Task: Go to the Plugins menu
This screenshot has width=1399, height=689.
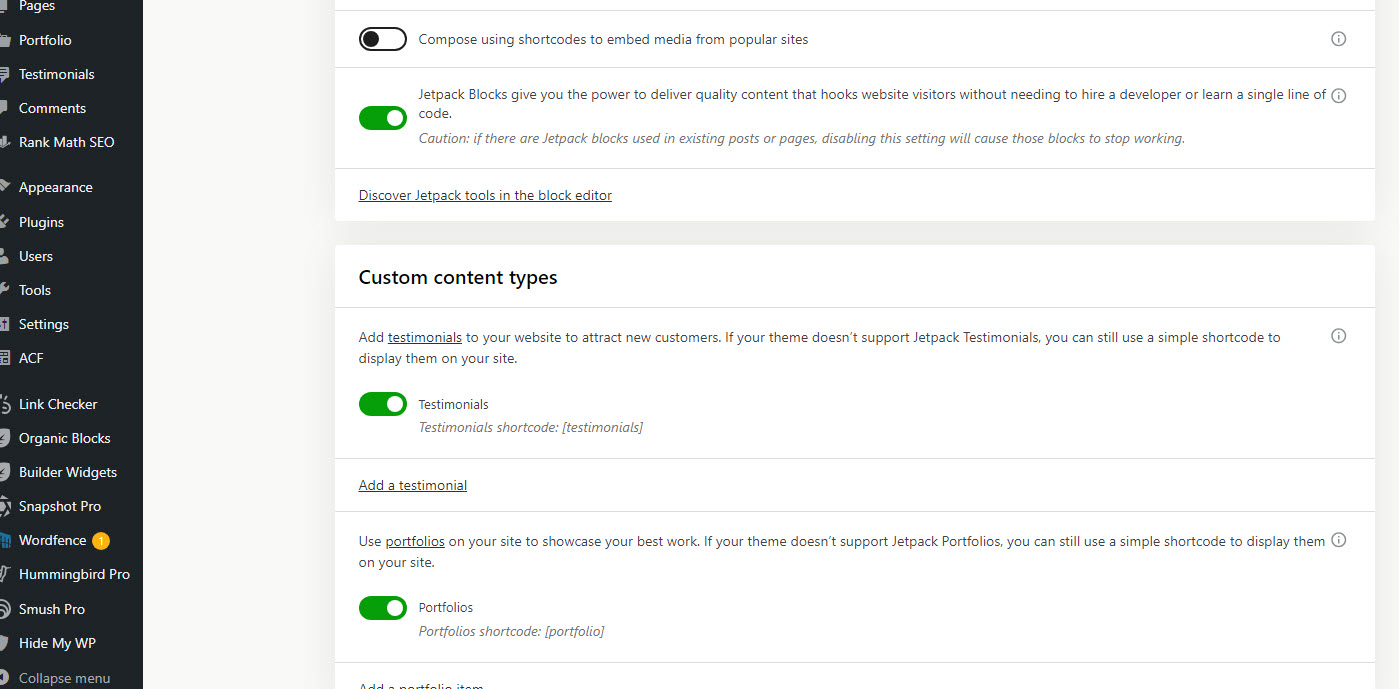Action: click(x=41, y=222)
